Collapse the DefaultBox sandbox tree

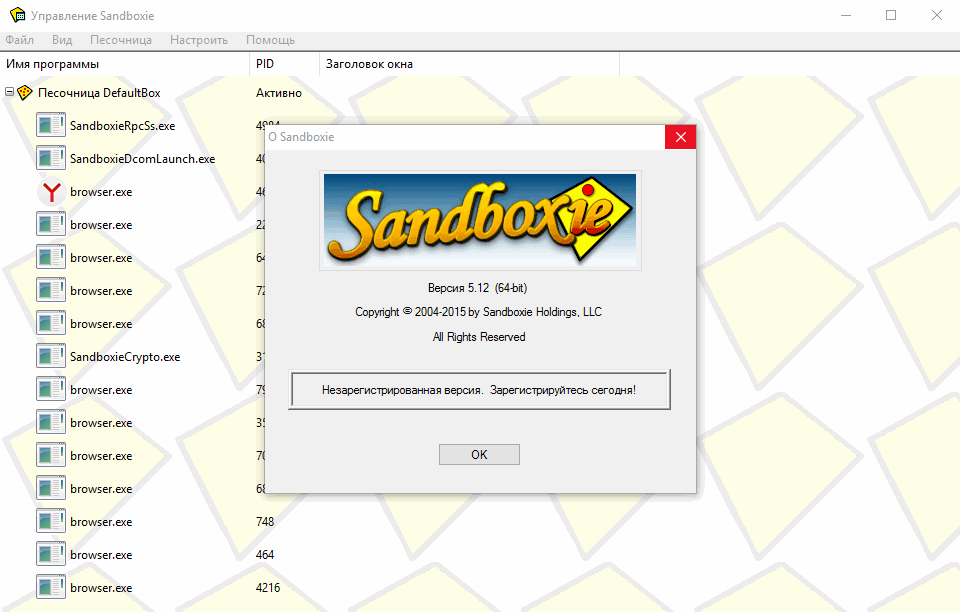click(9, 92)
